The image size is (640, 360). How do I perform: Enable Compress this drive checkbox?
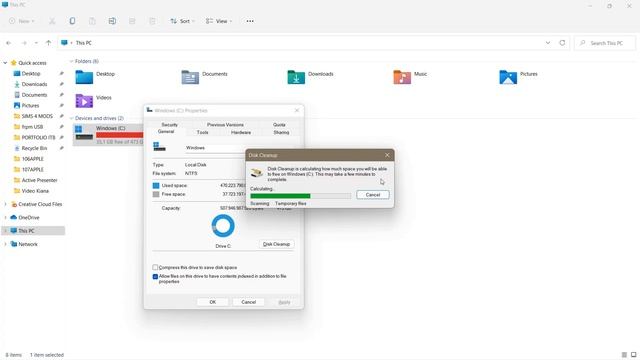pyautogui.click(x=155, y=267)
